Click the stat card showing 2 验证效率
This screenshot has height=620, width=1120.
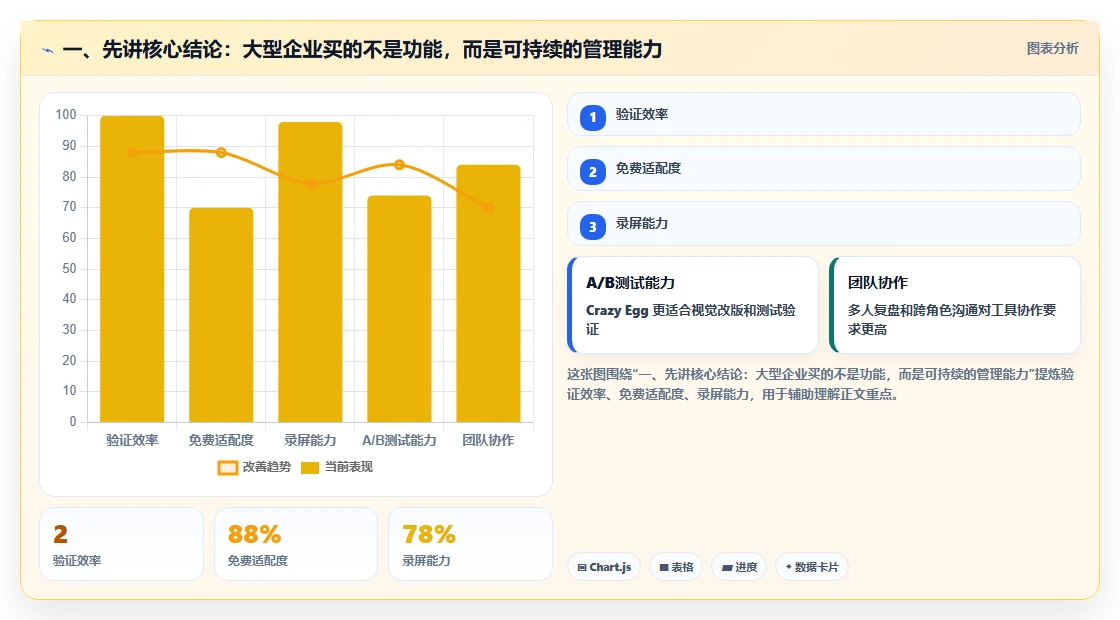tap(121, 544)
